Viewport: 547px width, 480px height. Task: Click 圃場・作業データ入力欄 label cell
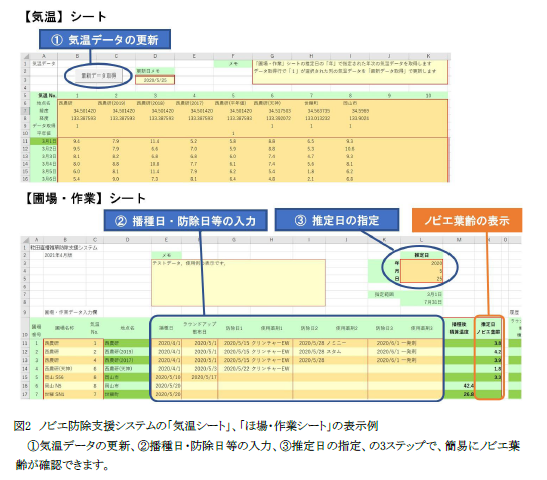[x=71, y=312]
